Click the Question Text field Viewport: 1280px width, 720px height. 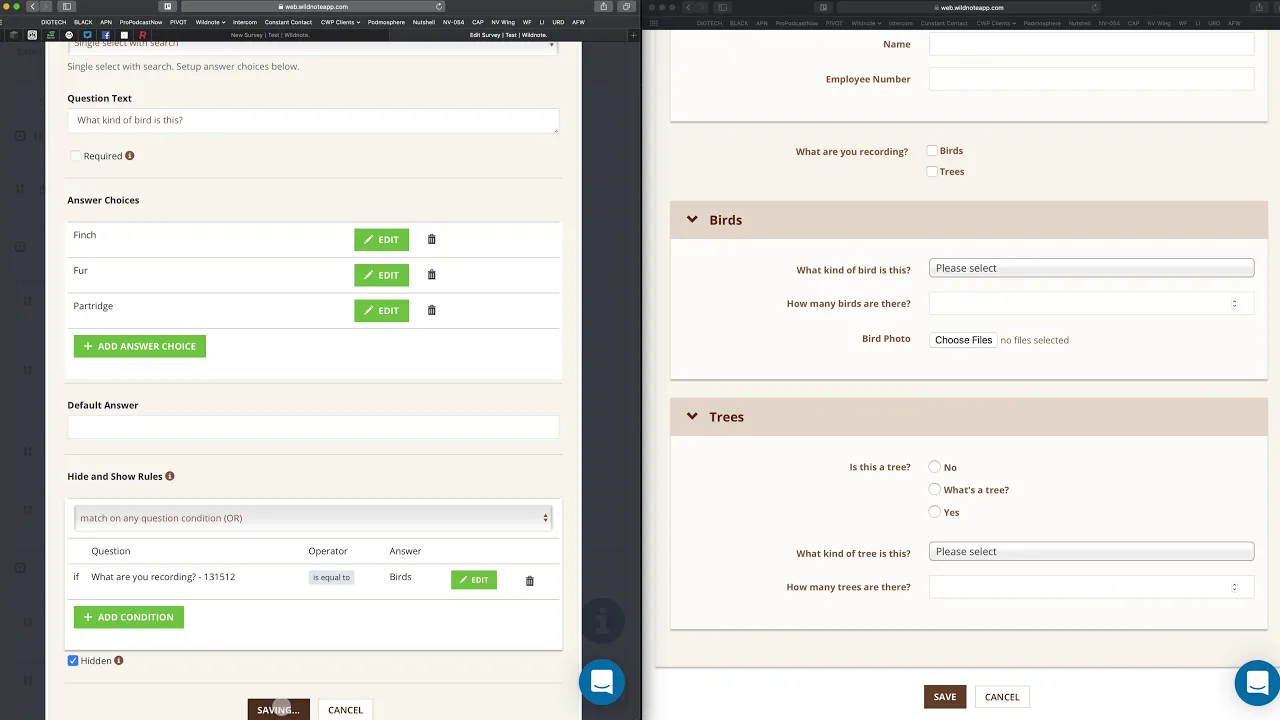(x=313, y=120)
